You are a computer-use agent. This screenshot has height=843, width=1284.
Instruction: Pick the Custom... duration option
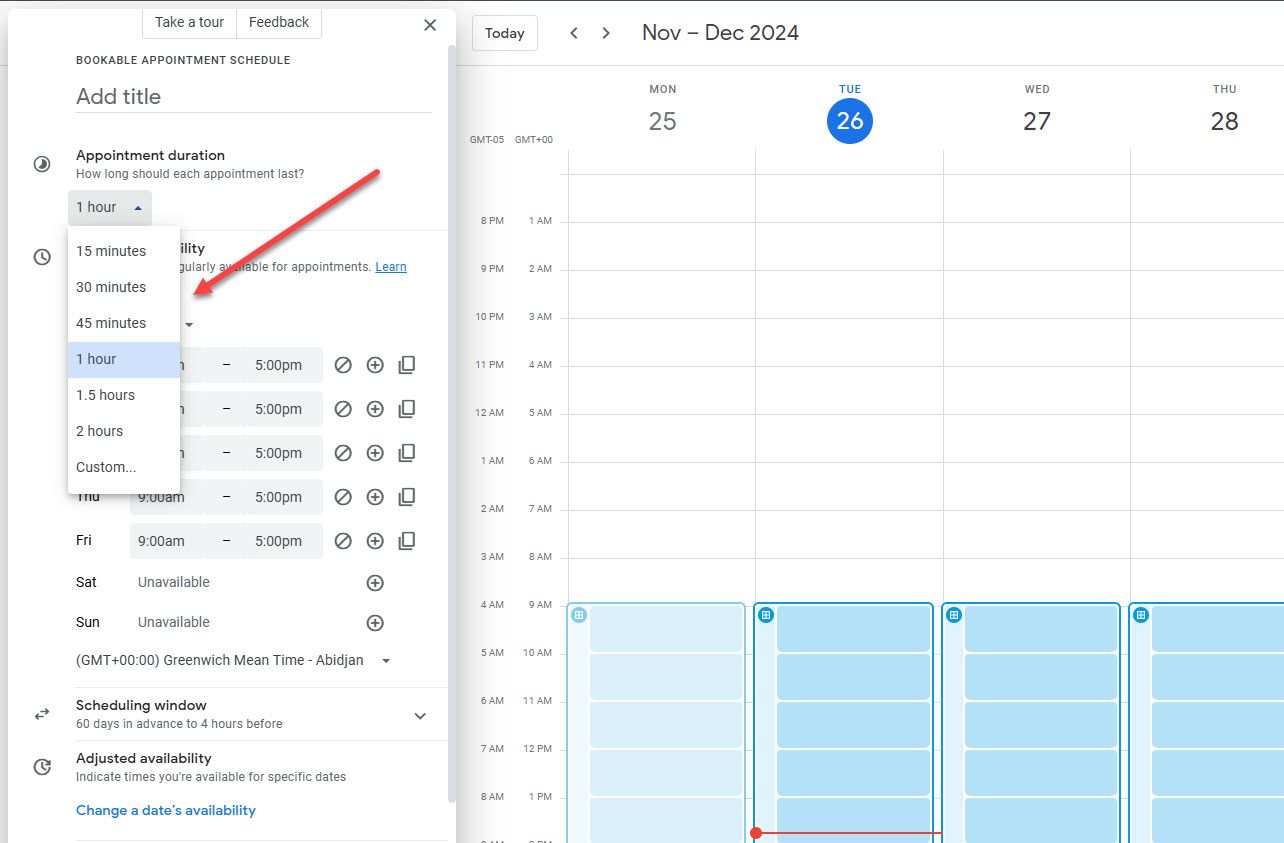(106, 467)
